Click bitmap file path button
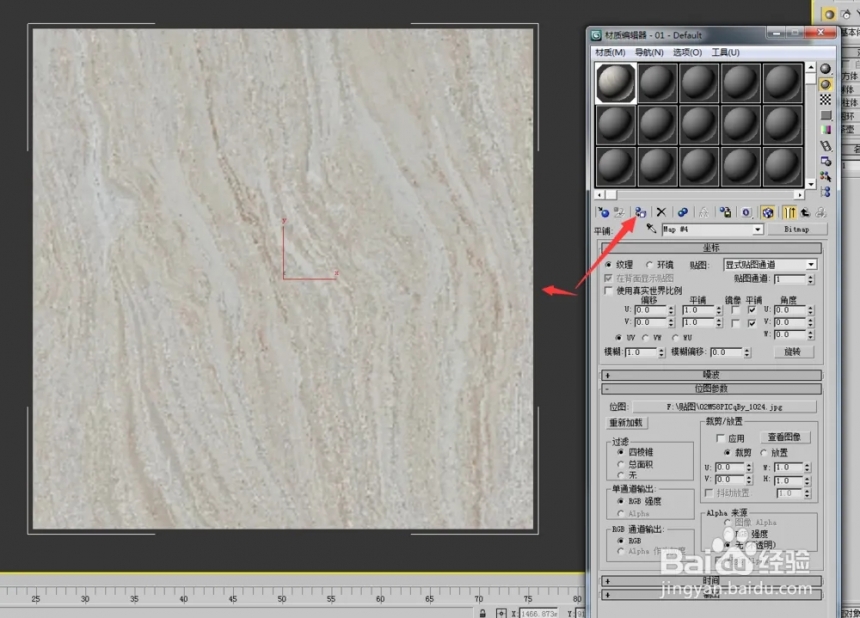 724,406
